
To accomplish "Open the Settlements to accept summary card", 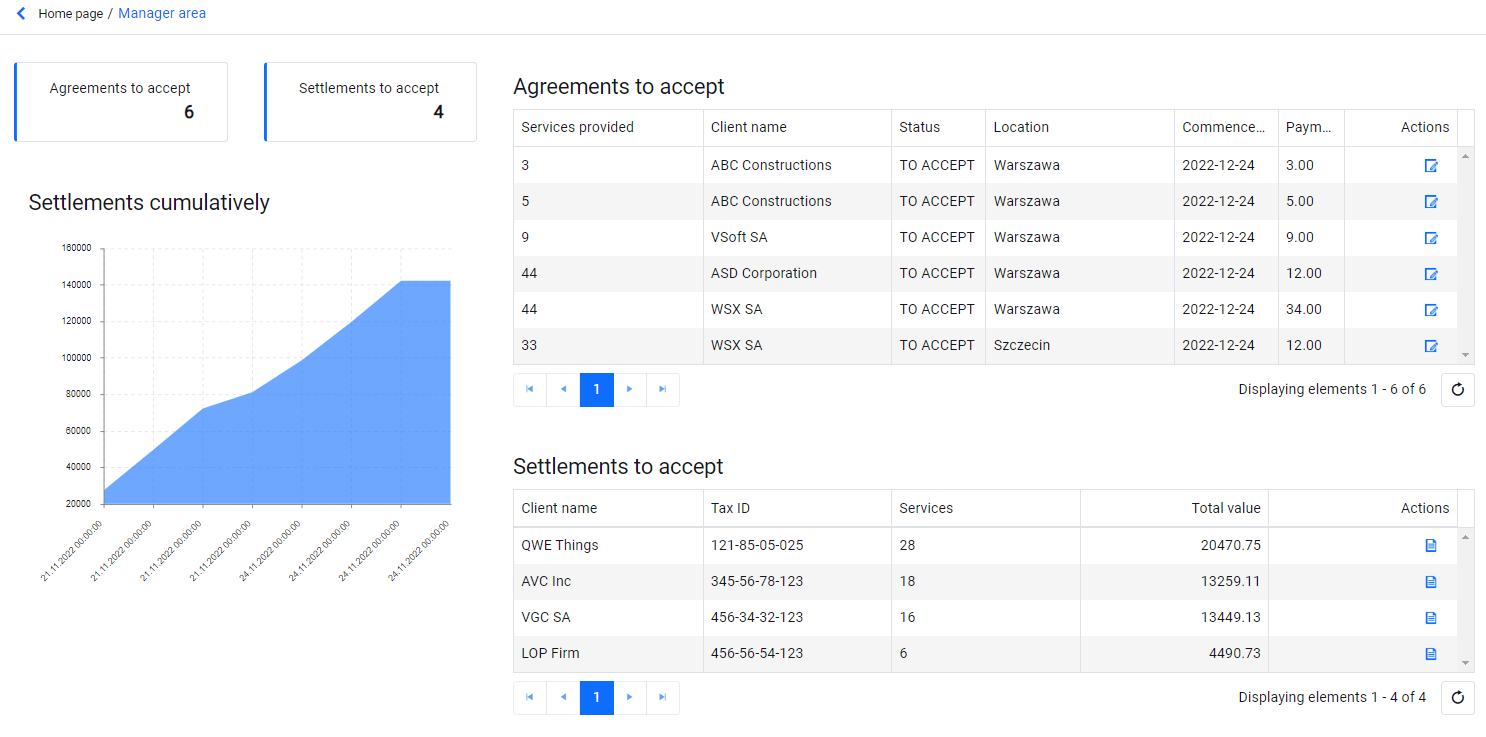I will [370, 102].
